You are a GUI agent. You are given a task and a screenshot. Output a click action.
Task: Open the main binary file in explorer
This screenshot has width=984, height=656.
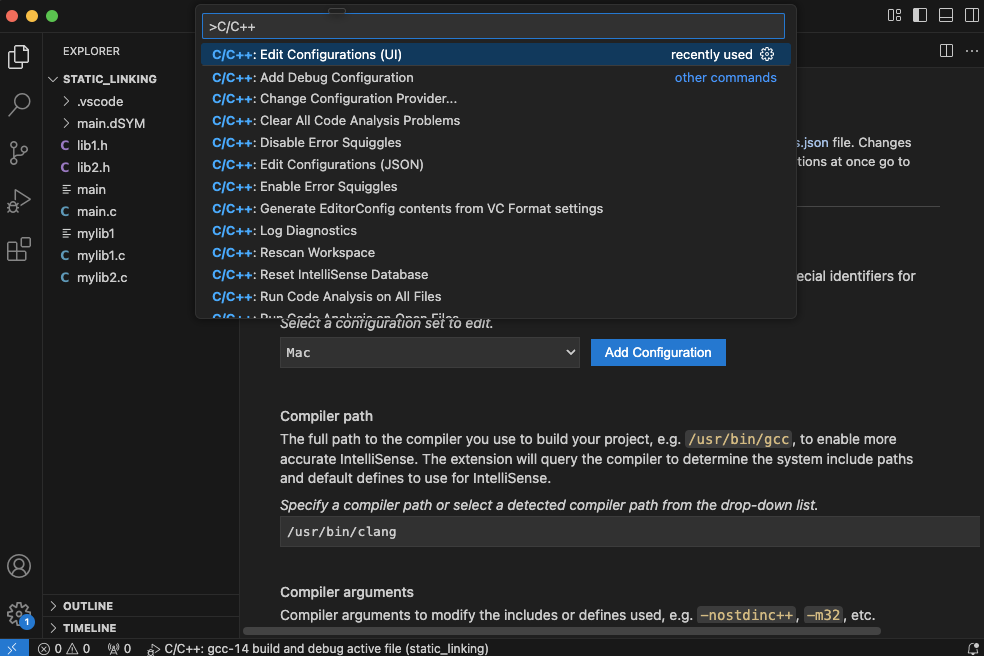(x=91, y=190)
